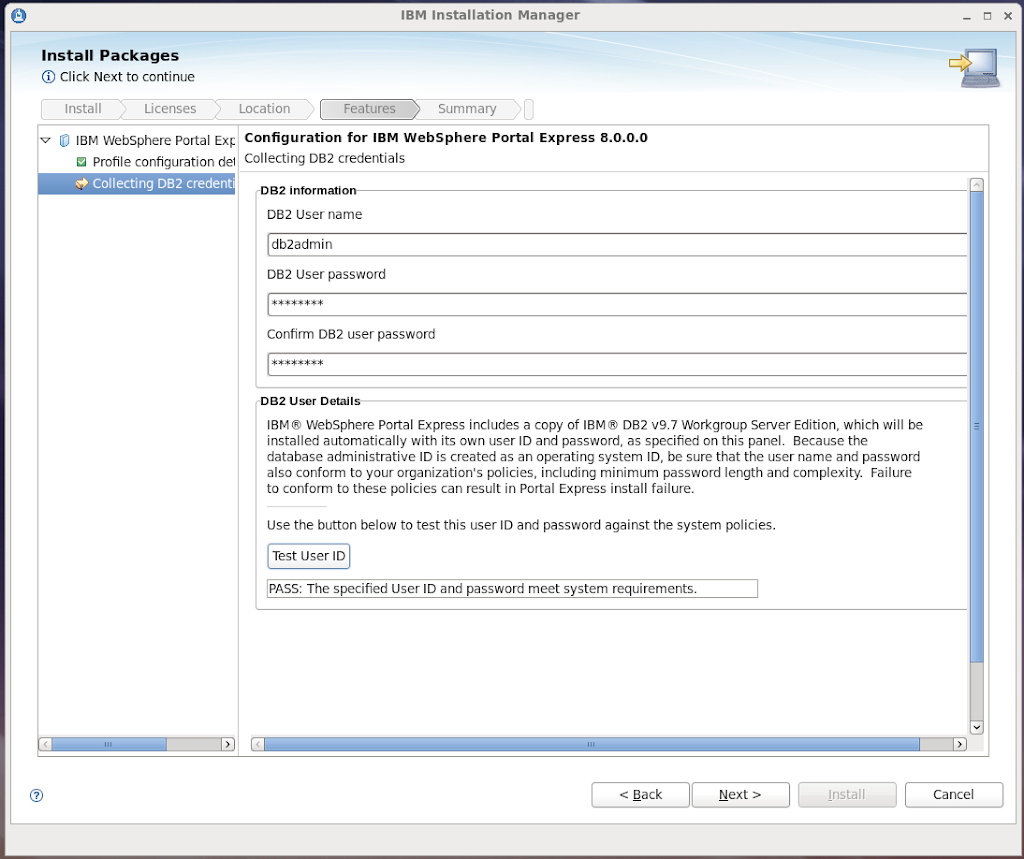This screenshot has width=1024, height=859.
Task: Click the vertical scrollbar down arrow
Action: 976,727
